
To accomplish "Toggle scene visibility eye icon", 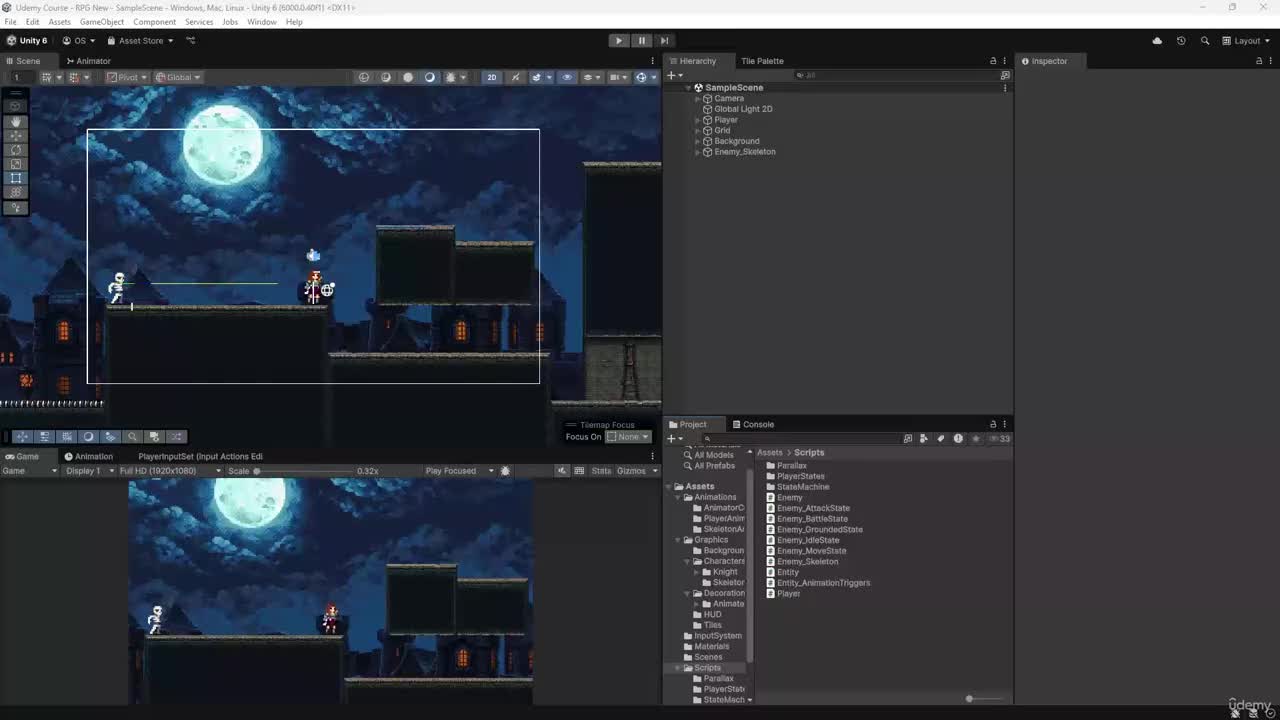I will 567,77.
